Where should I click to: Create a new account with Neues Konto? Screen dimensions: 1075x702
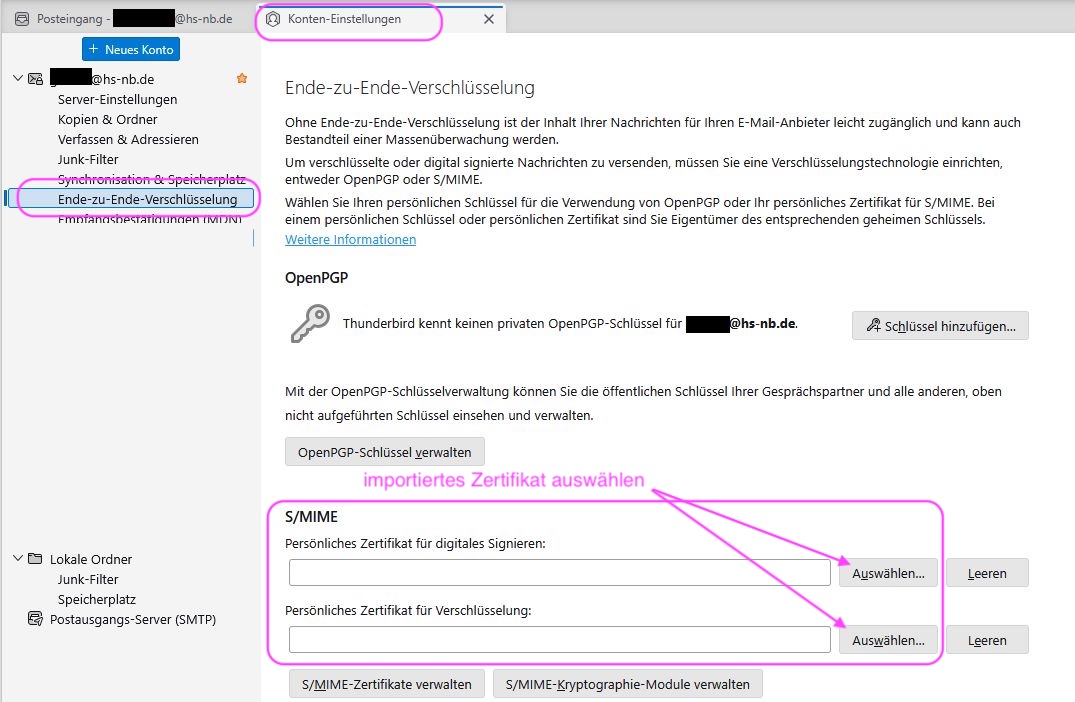(x=131, y=49)
